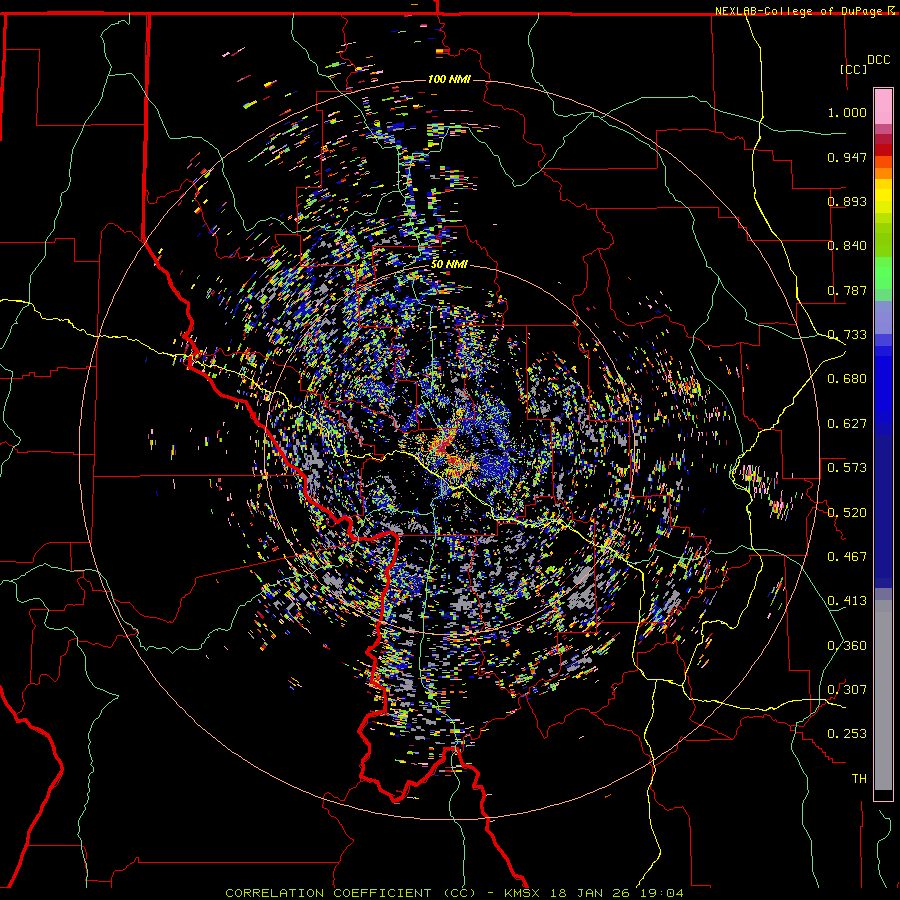
Task: Click the 0.733 legend value
Action: coord(847,335)
